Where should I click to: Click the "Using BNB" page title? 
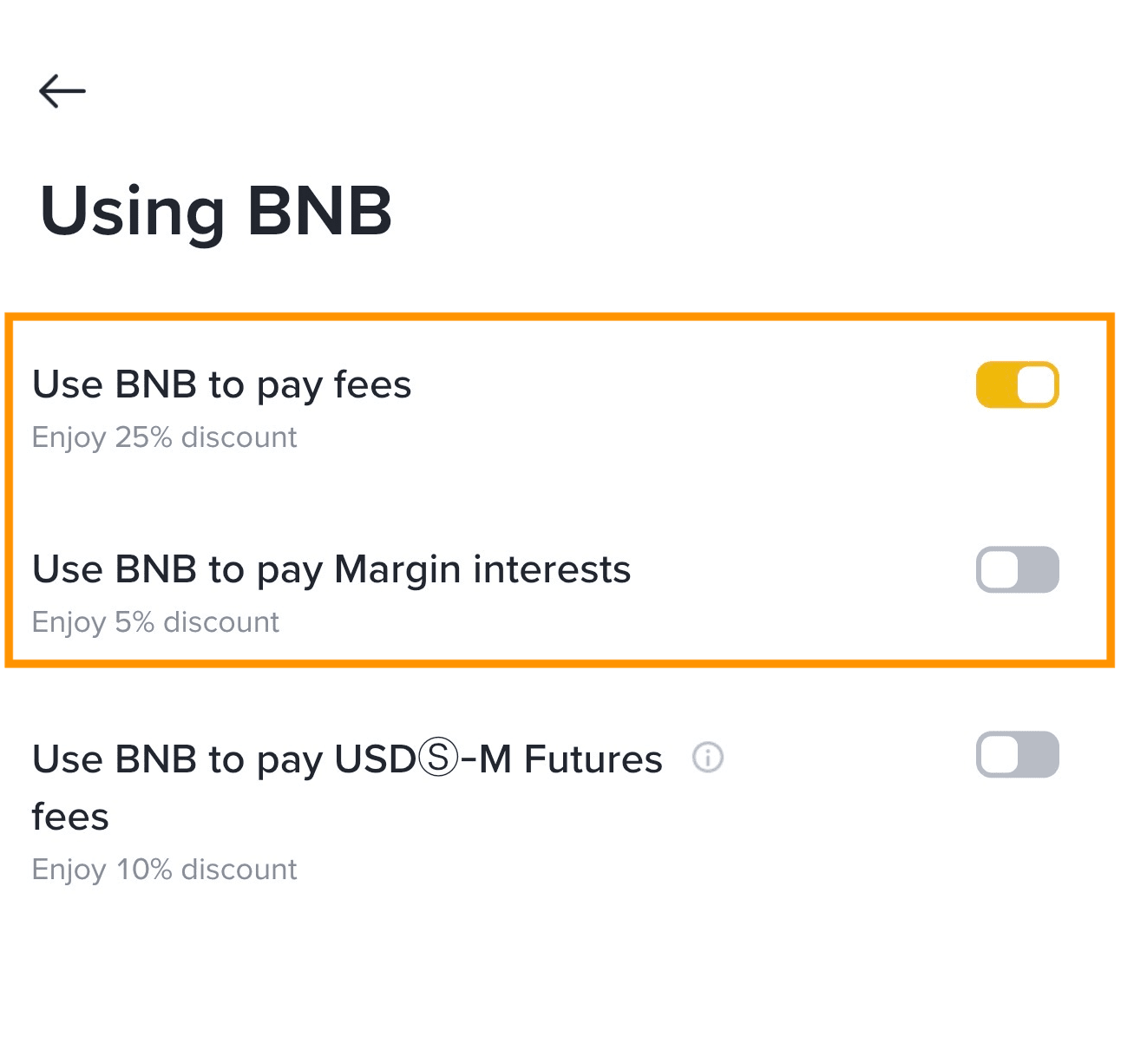point(216,211)
